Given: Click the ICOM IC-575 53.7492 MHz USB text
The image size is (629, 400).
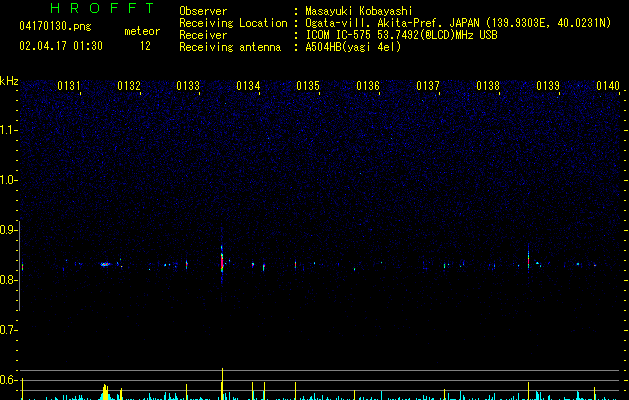Looking at the screenshot, I should click(402, 35).
